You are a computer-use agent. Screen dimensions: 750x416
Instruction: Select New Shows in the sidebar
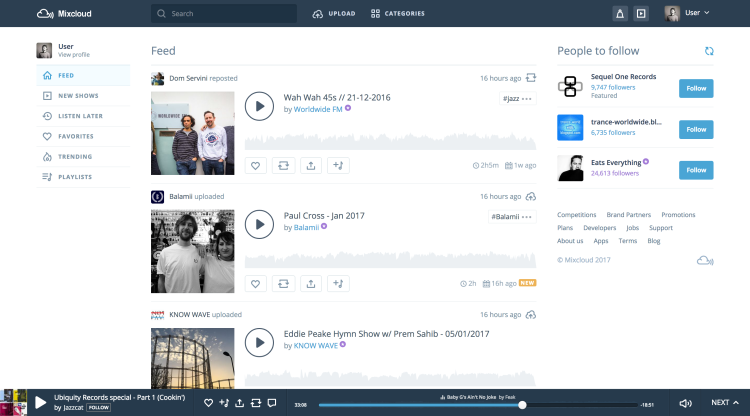83,96
